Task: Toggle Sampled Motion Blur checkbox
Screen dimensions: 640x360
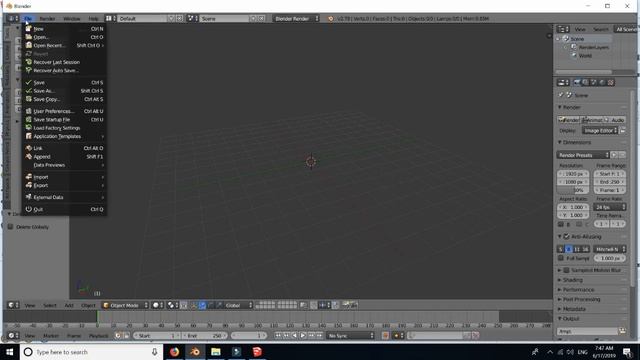Action: pos(567,270)
